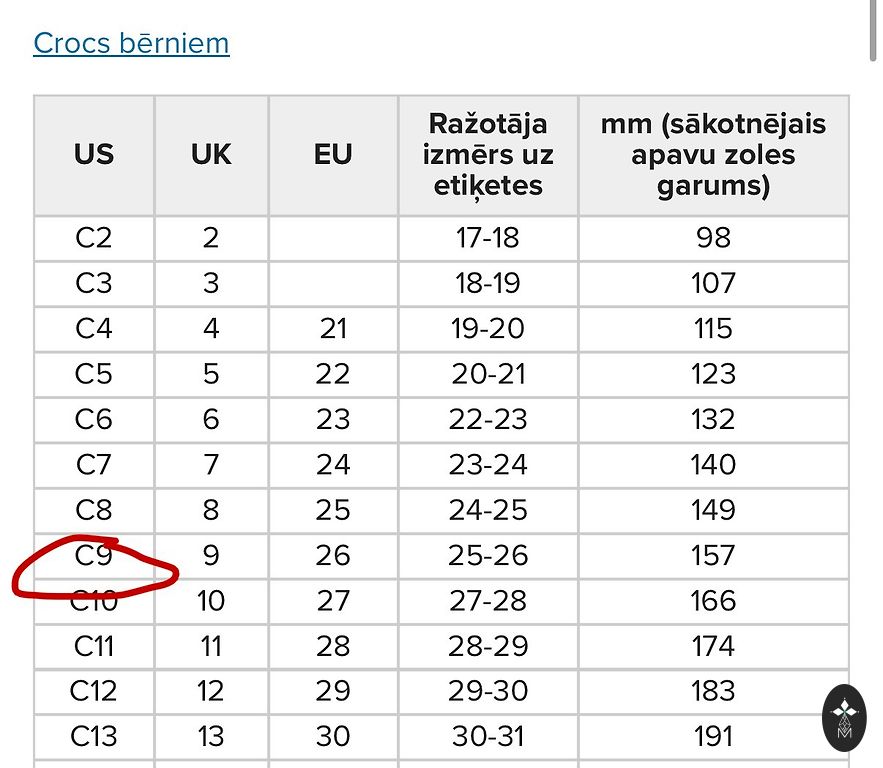
Task: Click the 191 mm sole length cell
Action: (x=713, y=736)
